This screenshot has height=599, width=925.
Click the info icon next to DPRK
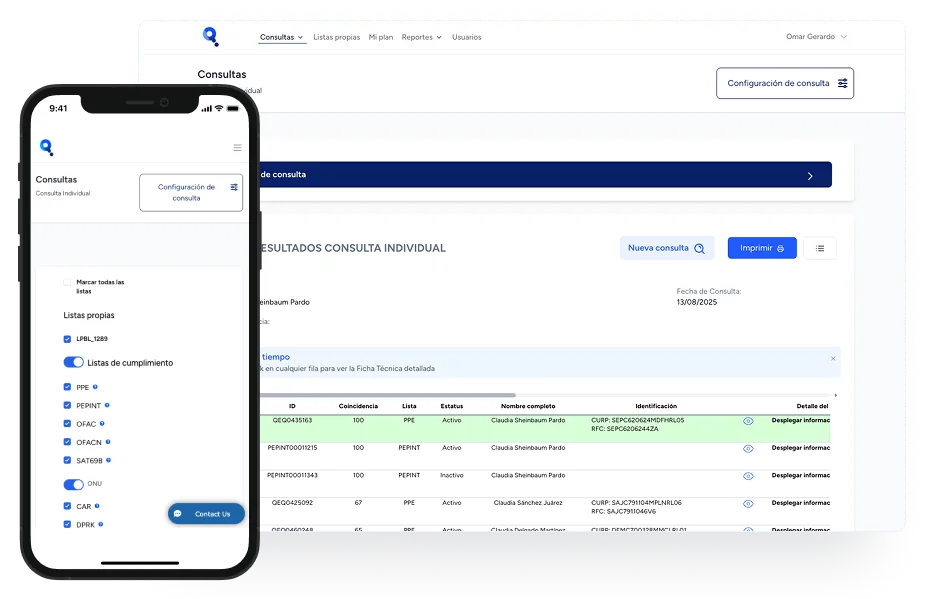tap(101, 524)
